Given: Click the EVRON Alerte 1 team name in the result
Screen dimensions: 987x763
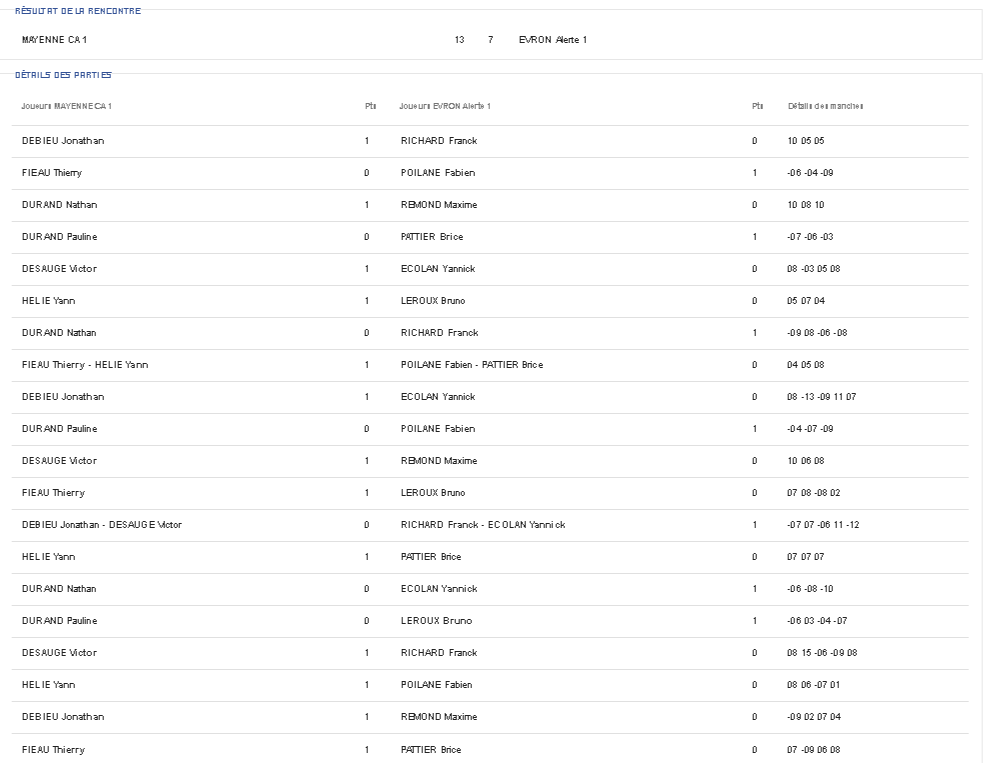Looking at the screenshot, I should [x=552, y=40].
